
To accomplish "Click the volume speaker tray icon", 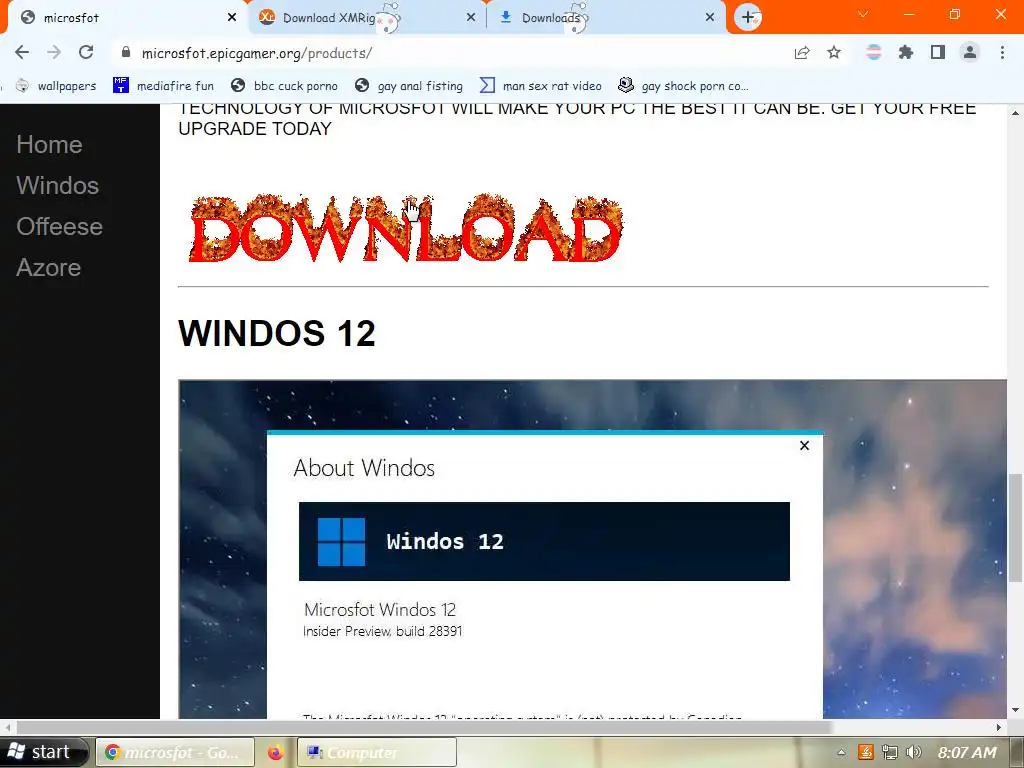I will pos(914,752).
